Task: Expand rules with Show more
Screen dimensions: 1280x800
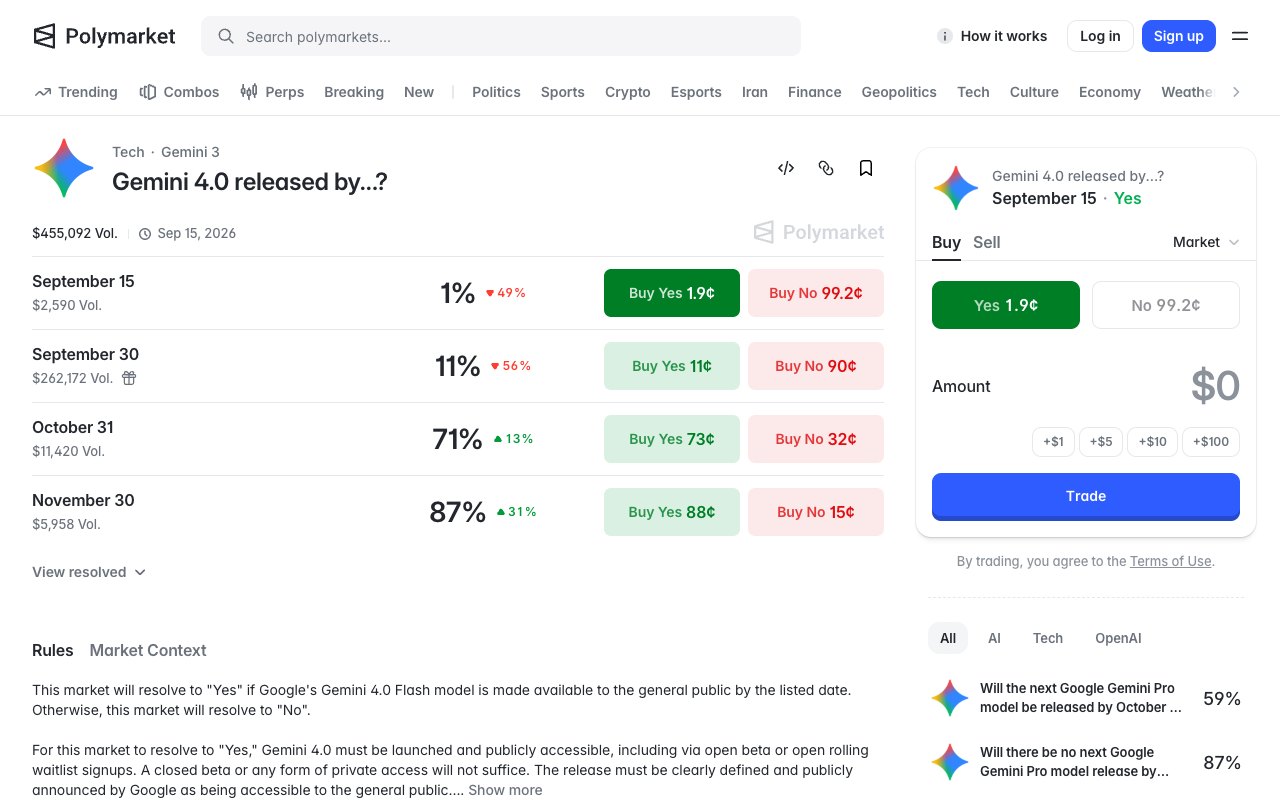Action: [x=505, y=790]
